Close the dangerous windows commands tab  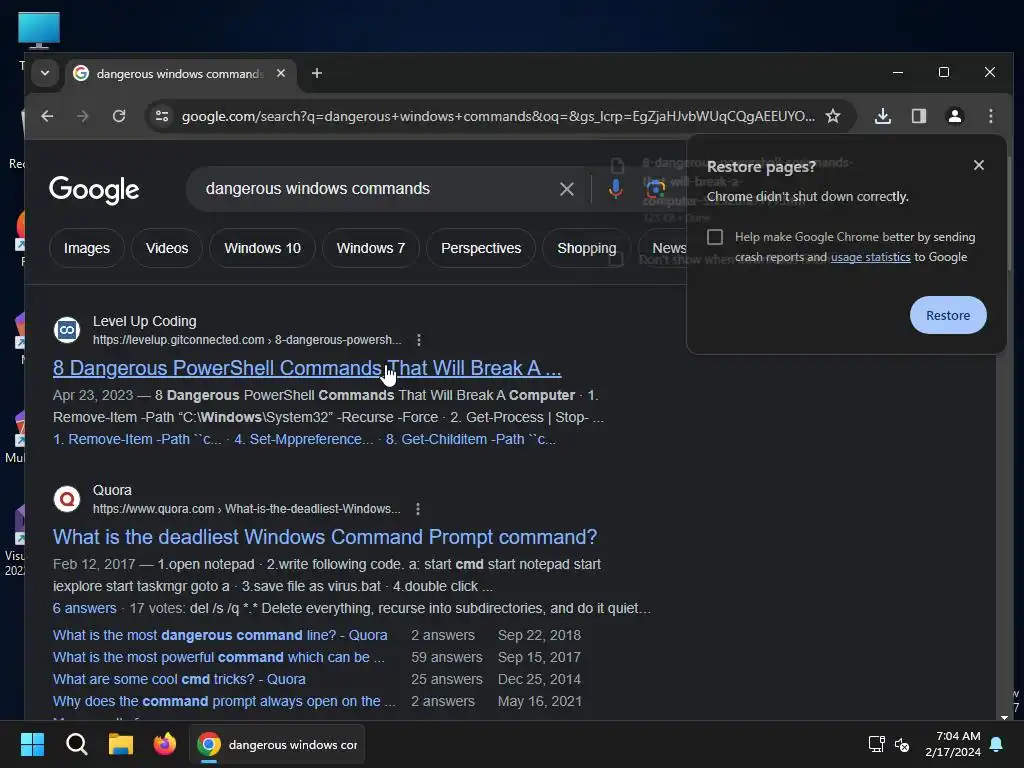click(x=281, y=73)
